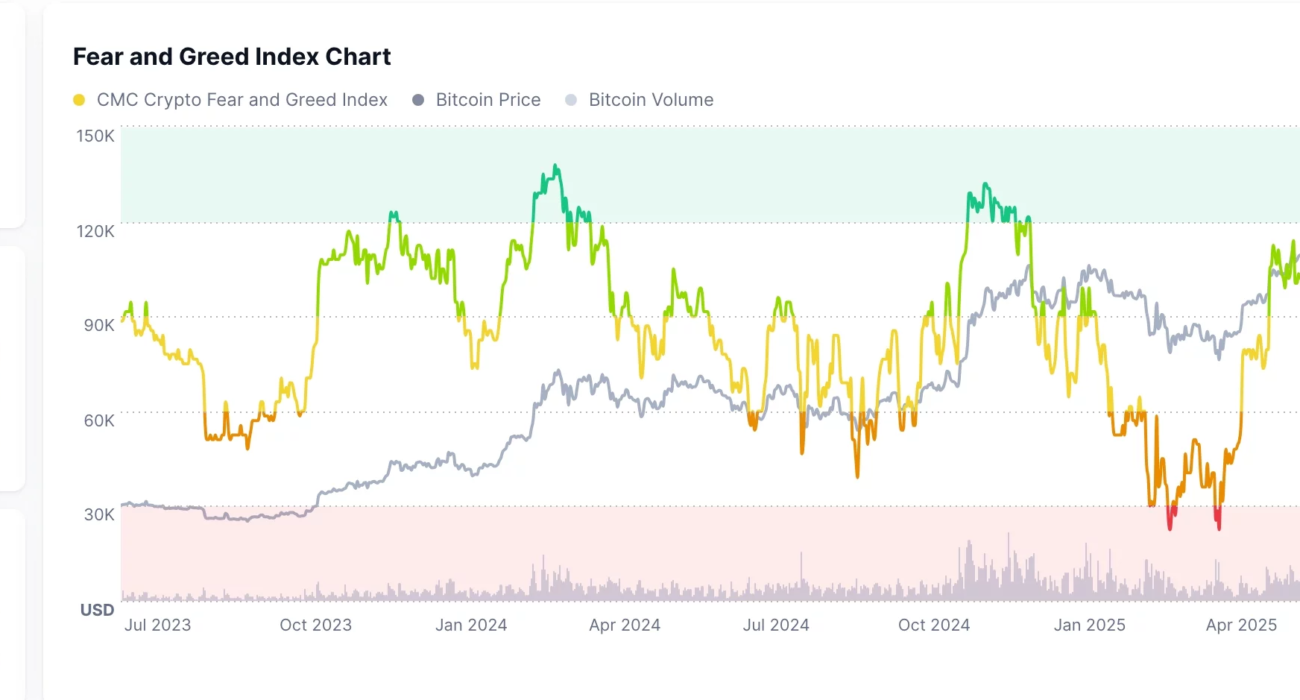This screenshot has width=1300, height=700.
Task: Click the 150K price axis label
Action: pyautogui.click(x=95, y=135)
